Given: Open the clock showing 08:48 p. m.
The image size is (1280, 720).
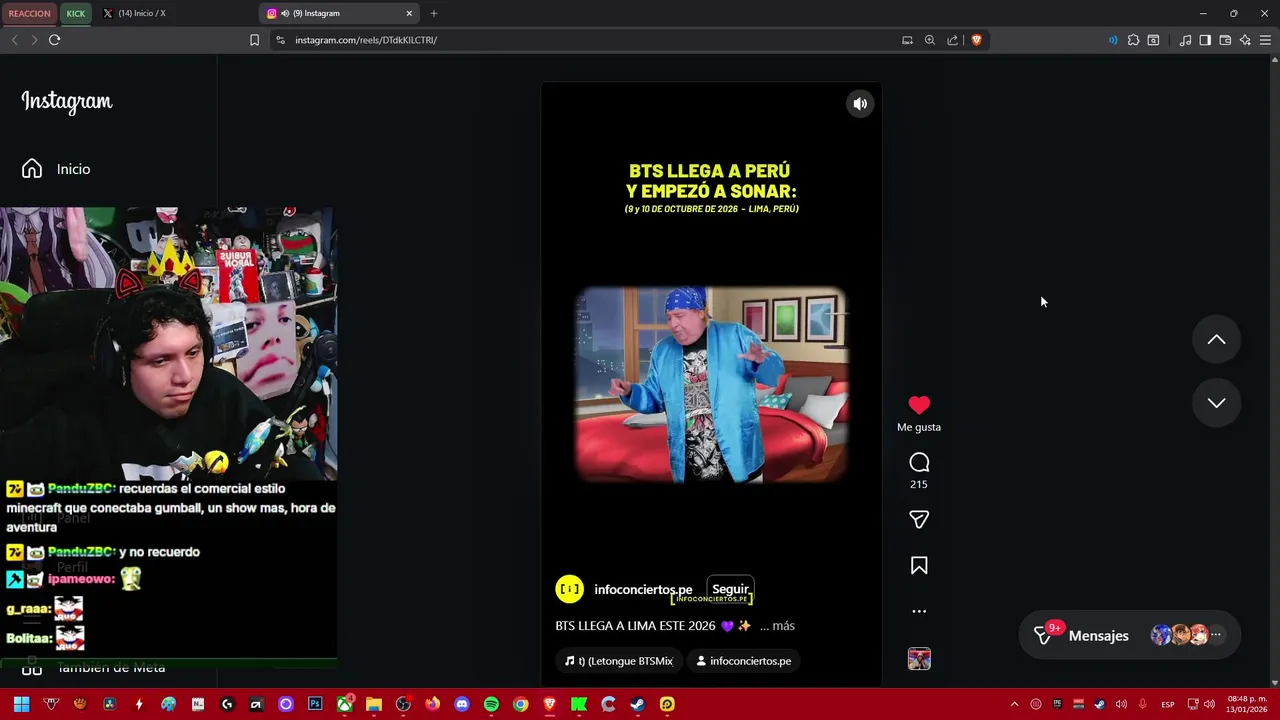Looking at the screenshot, I should click(x=1247, y=704).
